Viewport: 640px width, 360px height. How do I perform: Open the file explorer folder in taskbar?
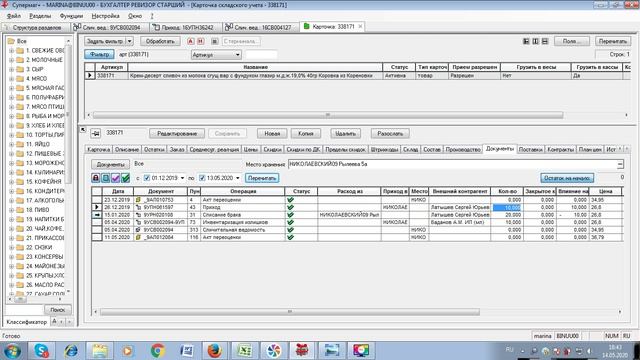click(x=99, y=351)
